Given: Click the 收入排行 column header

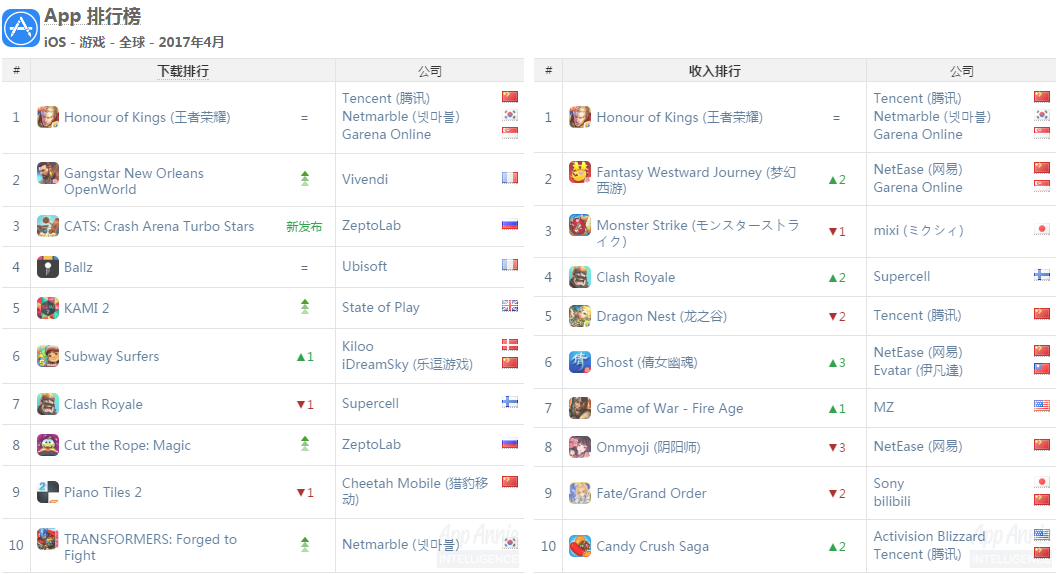Looking at the screenshot, I should tap(715, 71).
